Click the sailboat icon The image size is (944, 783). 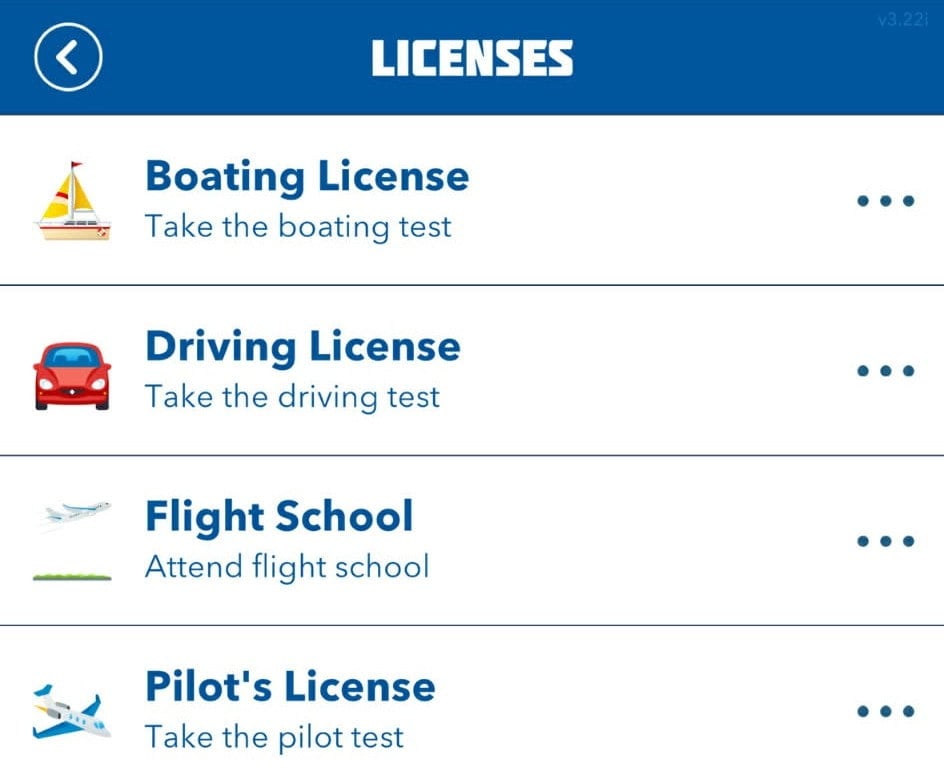pos(72,201)
